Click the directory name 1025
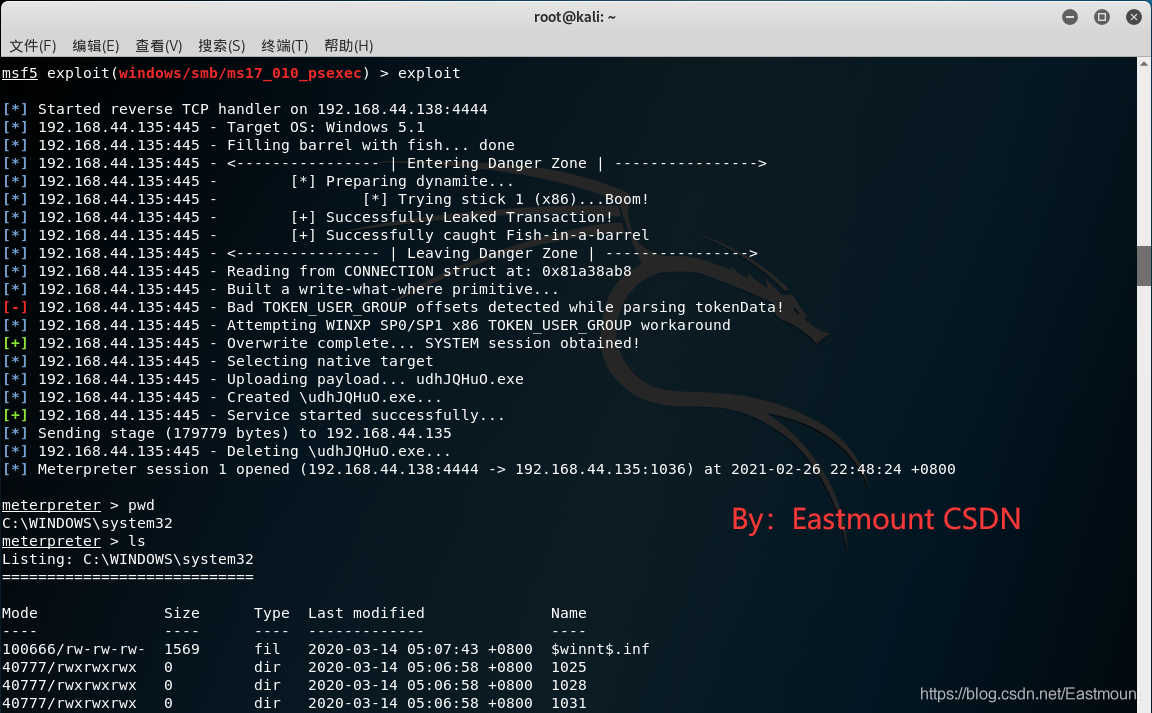 (569, 667)
